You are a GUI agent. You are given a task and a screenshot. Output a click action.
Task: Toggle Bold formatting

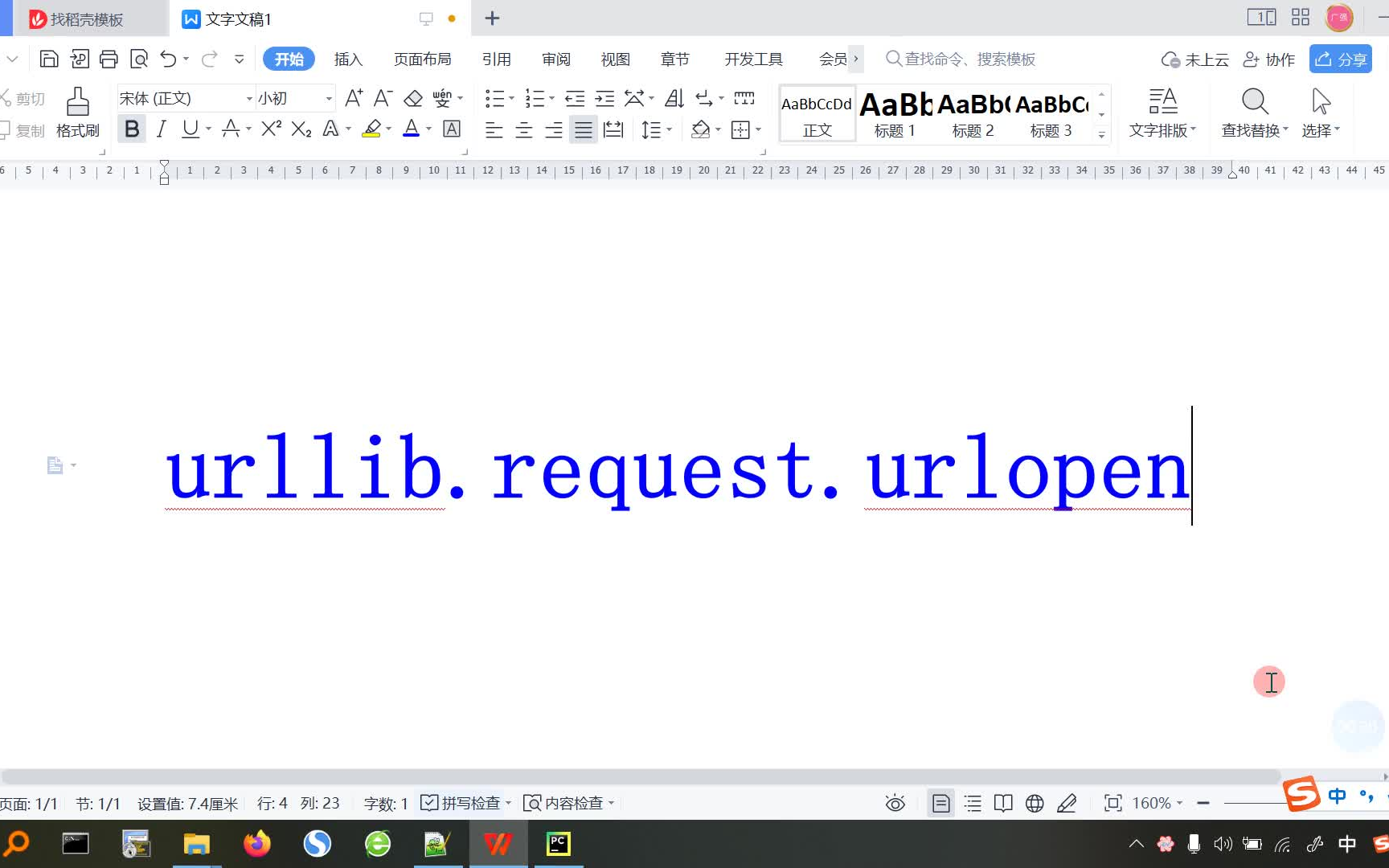click(x=132, y=129)
